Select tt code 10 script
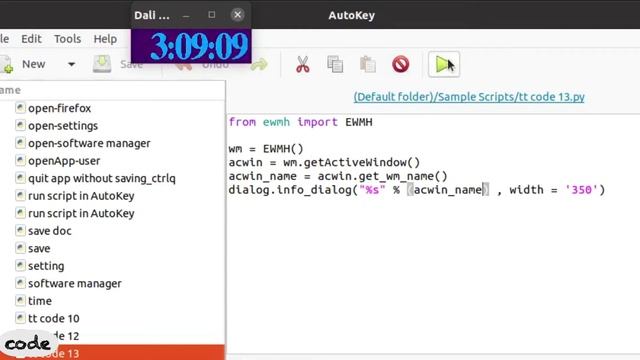 54,319
